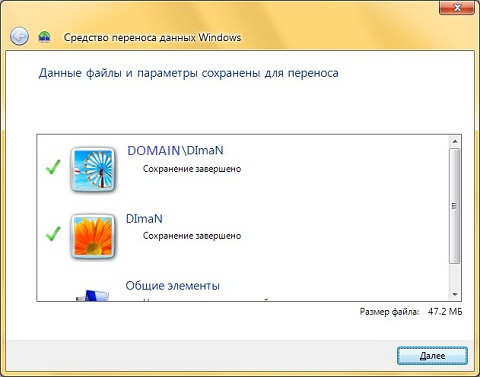Click the 47.2 МБ file size value
The height and width of the screenshot is (377, 480).
(x=445, y=312)
